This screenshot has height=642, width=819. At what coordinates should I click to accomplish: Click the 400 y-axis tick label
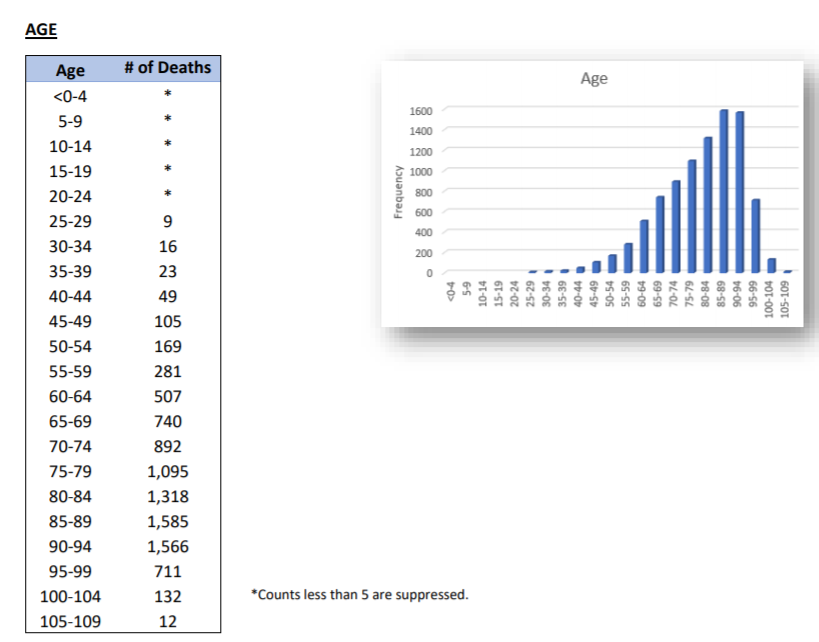tap(424, 232)
